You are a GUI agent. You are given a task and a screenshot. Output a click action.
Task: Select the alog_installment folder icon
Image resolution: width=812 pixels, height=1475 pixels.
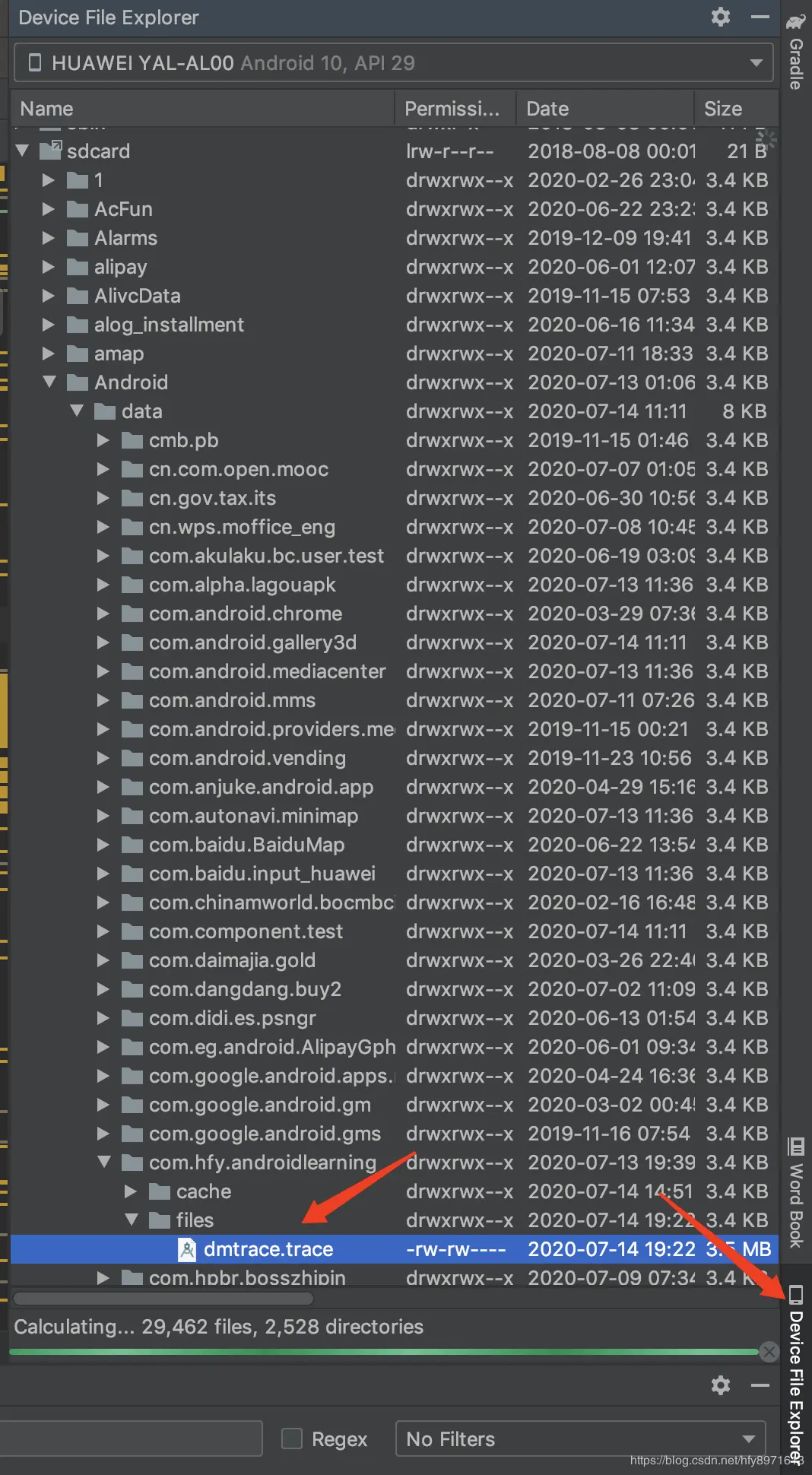(x=78, y=325)
